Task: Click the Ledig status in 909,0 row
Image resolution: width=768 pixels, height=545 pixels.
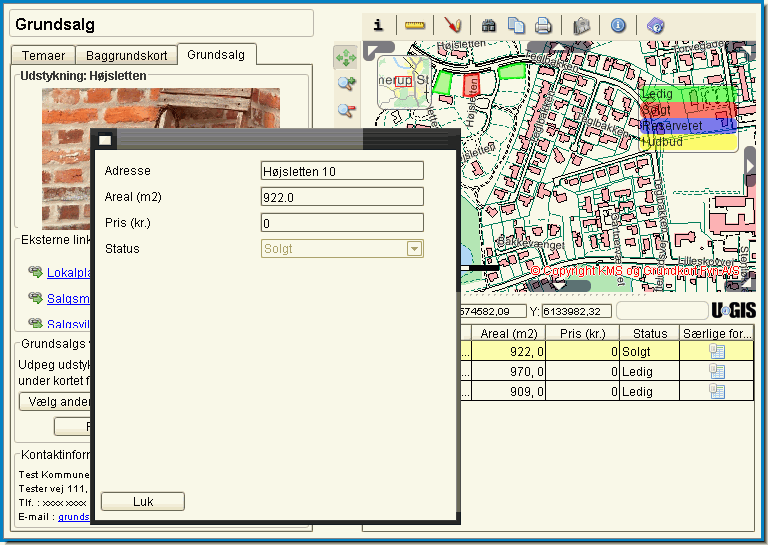Action: (649, 391)
